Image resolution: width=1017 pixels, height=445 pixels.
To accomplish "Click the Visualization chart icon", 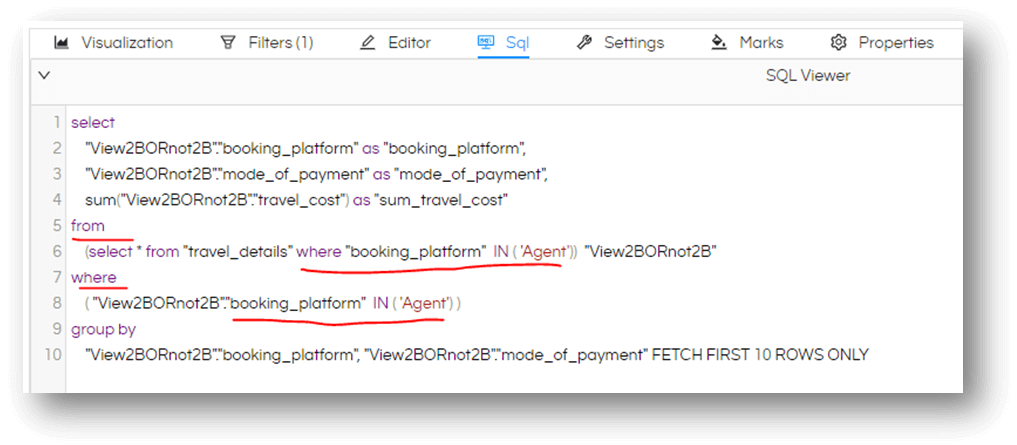I will click(x=62, y=43).
